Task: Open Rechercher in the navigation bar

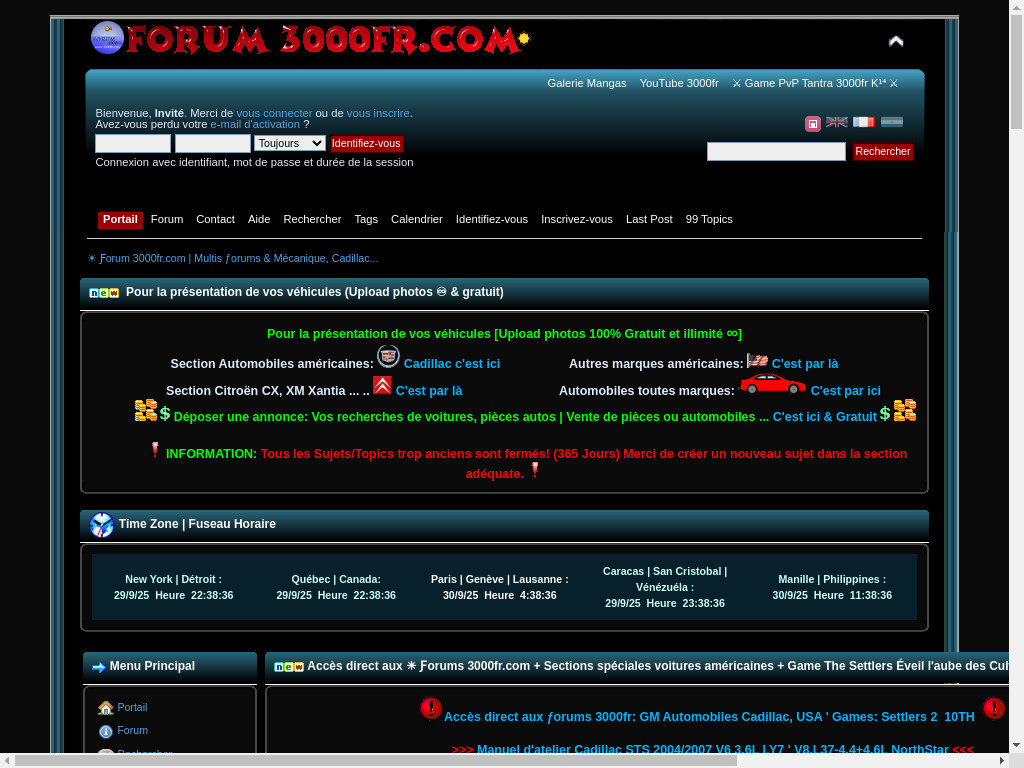Action: click(312, 219)
